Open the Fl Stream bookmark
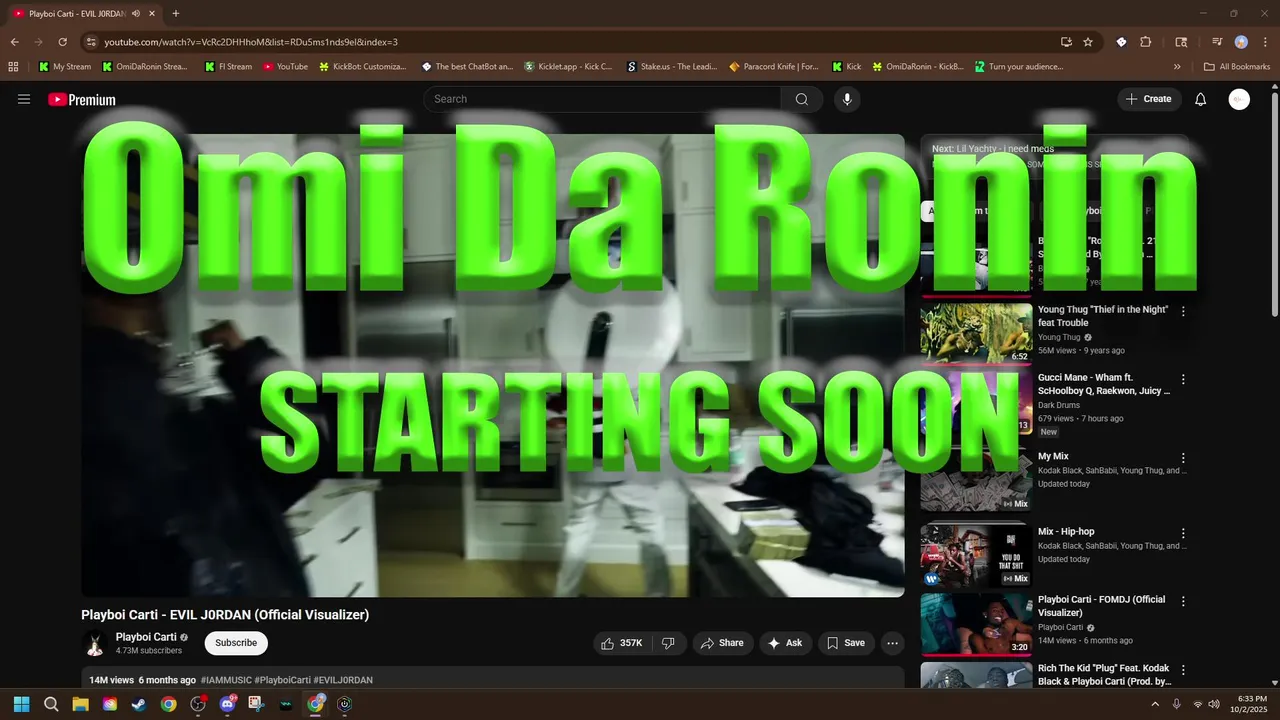 coord(228,67)
